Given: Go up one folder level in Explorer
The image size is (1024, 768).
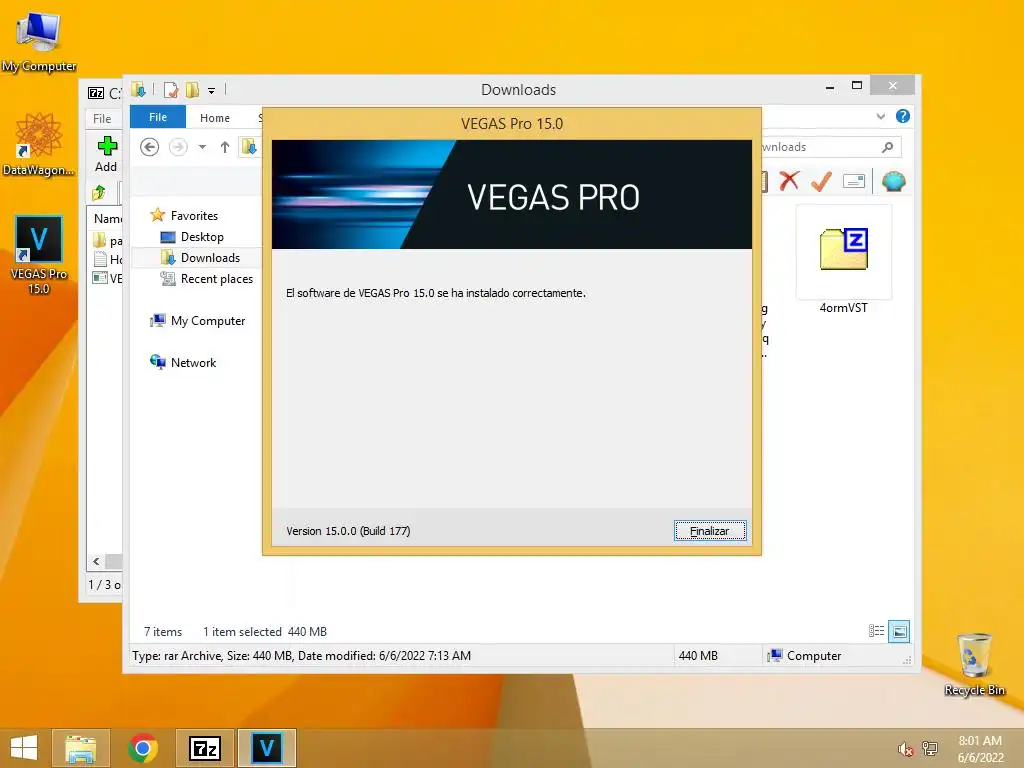Looking at the screenshot, I should [x=225, y=147].
